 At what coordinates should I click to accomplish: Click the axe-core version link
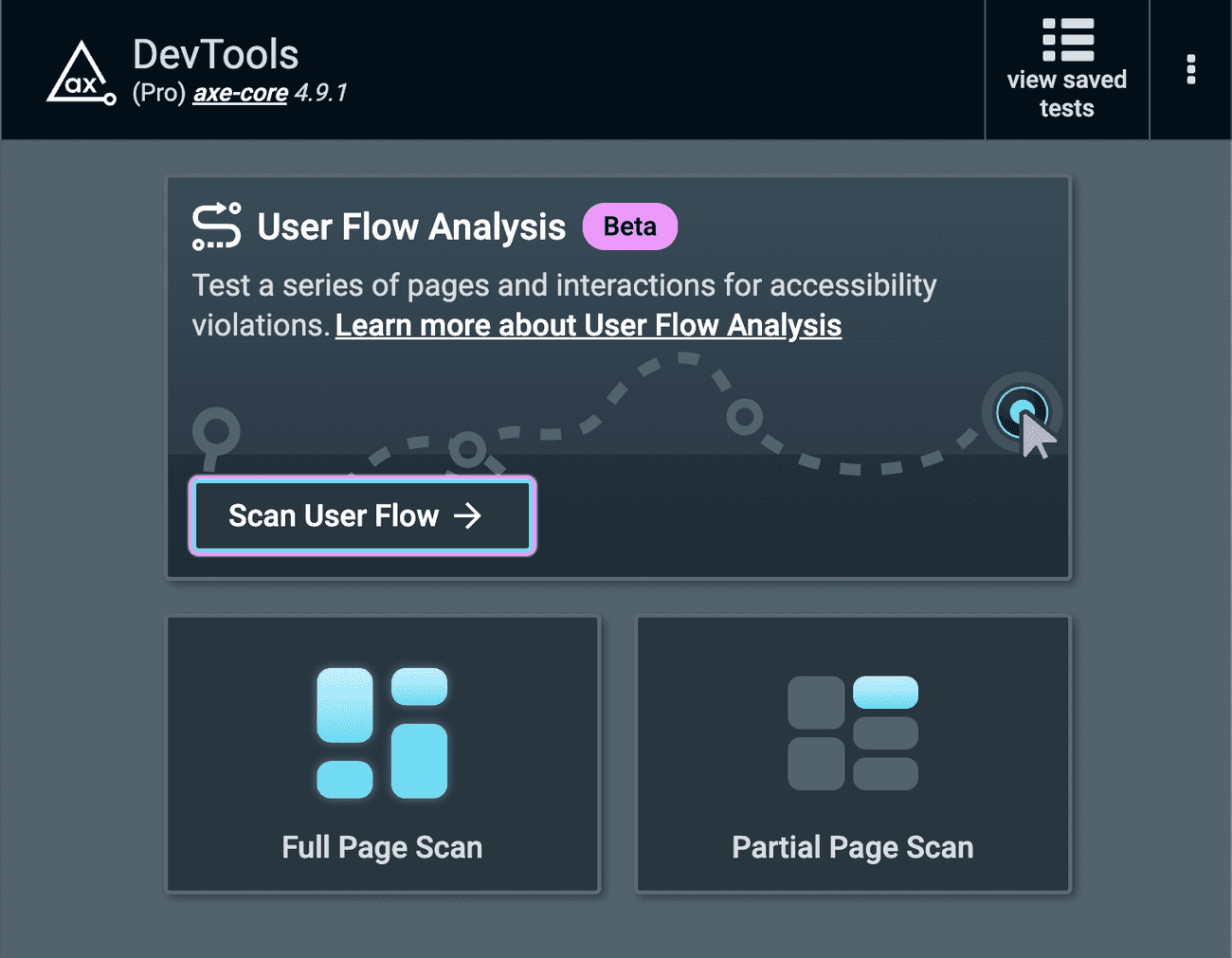pyautogui.click(x=239, y=93)
